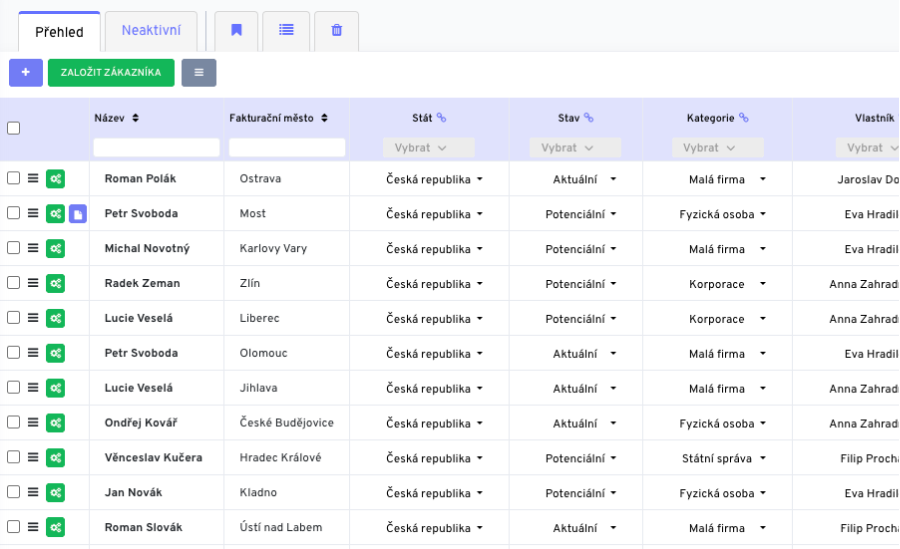Open Stav dropdown for Roman Polák
Screen dimensions: 900x549
coord(585,179)
